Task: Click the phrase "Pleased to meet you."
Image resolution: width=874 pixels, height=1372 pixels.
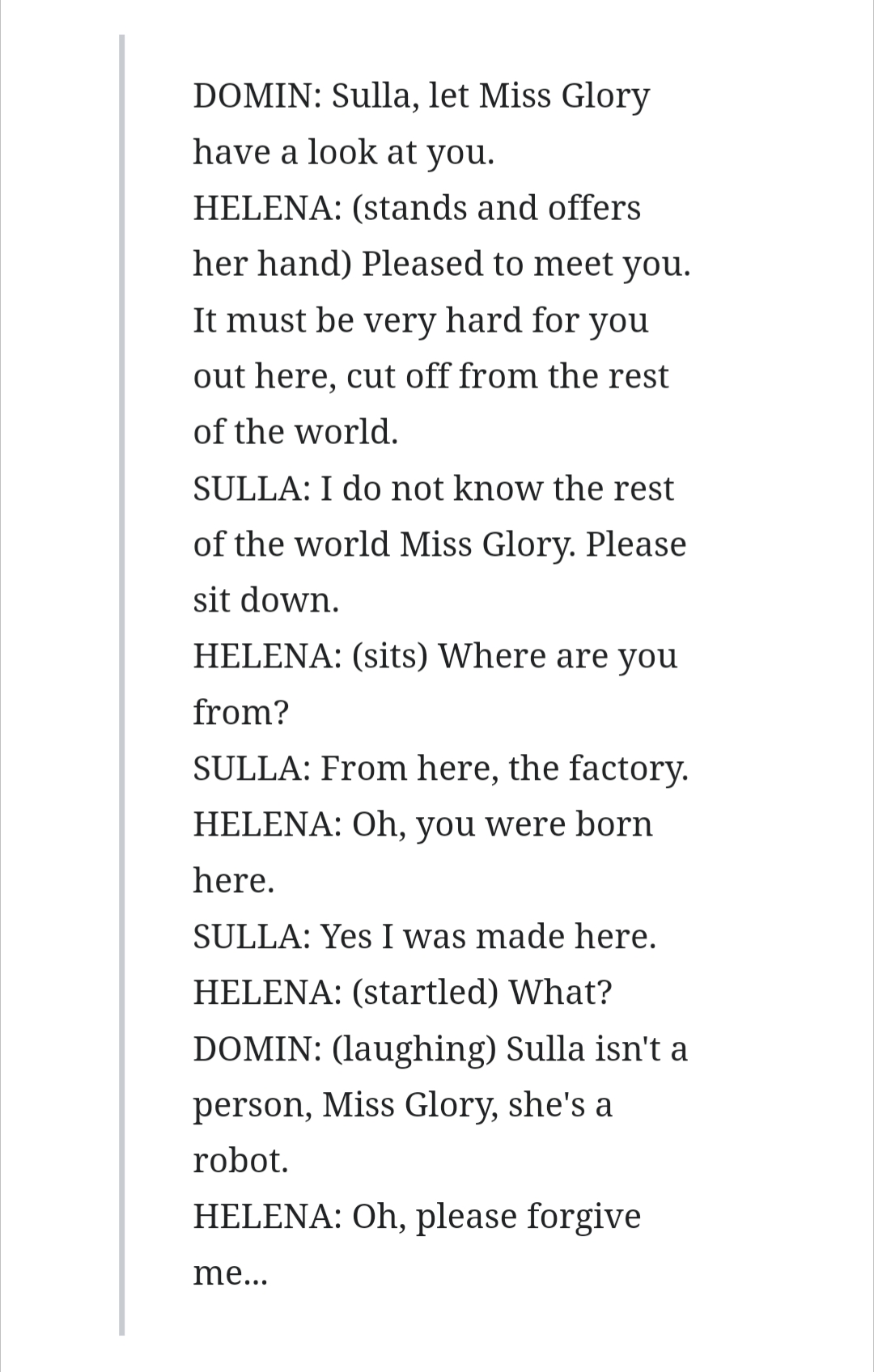Action: (x=526, y=264)
